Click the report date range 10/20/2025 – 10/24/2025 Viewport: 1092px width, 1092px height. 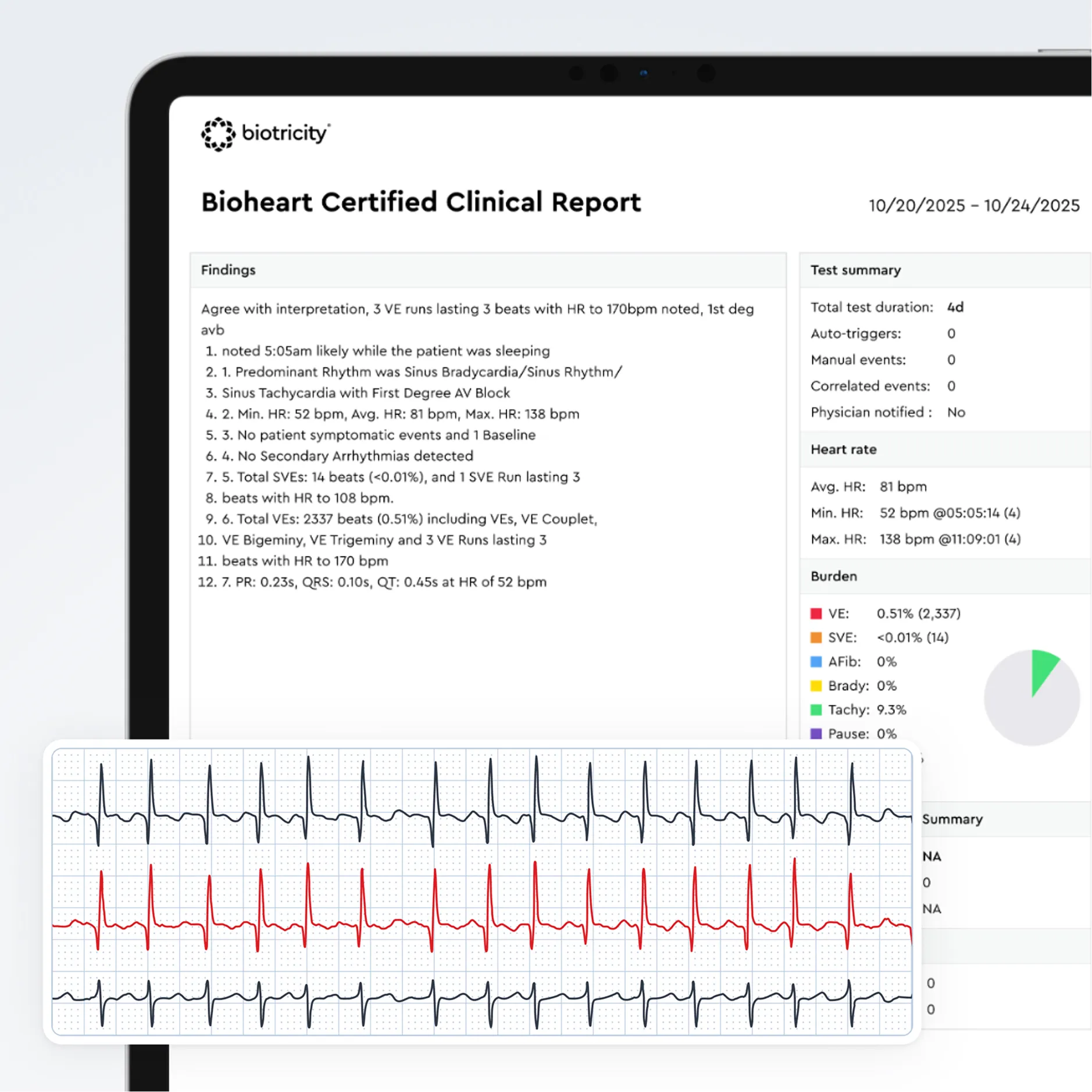point(973,206)
